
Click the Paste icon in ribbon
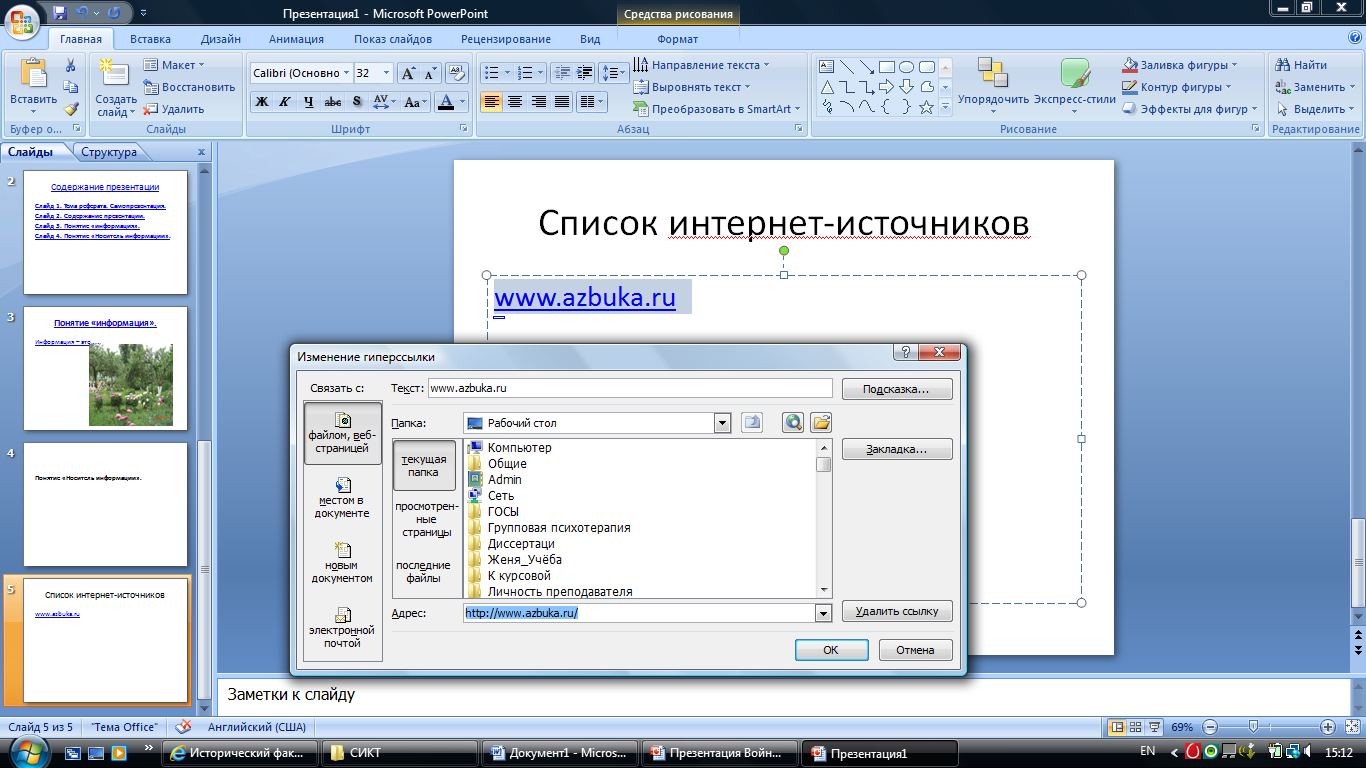pyautogui.click(x=34, y=75)
